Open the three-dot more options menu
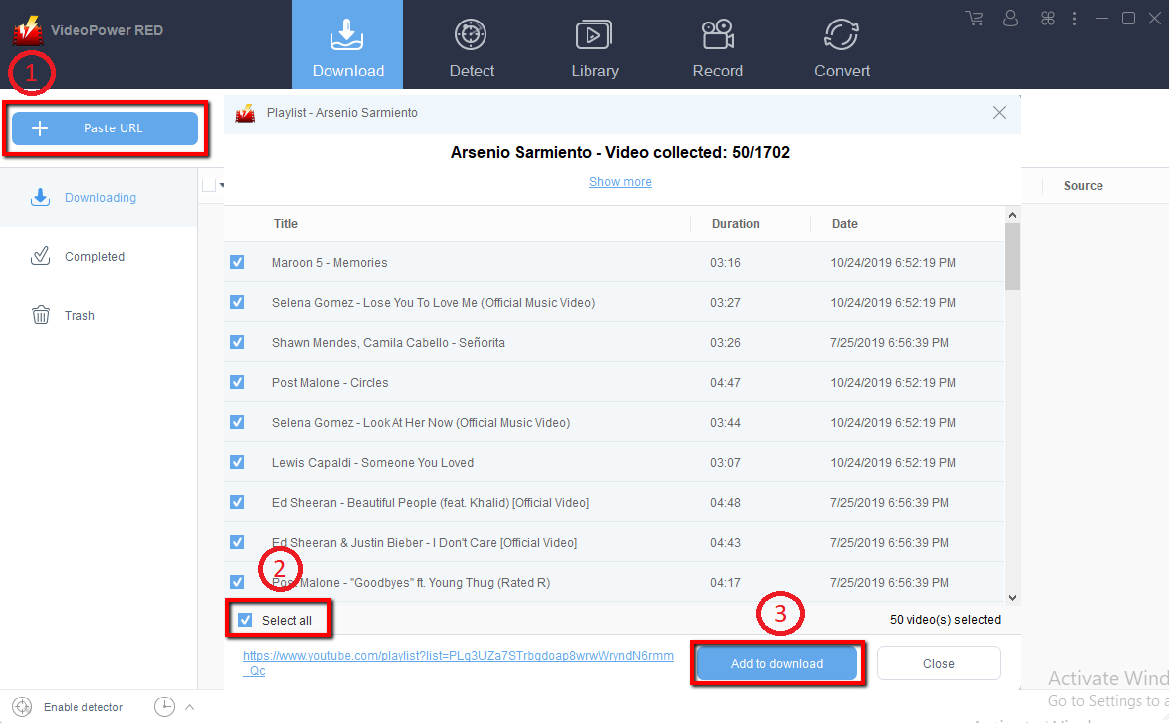The height and width of the screenshot is (723, 1169). 1074,18
